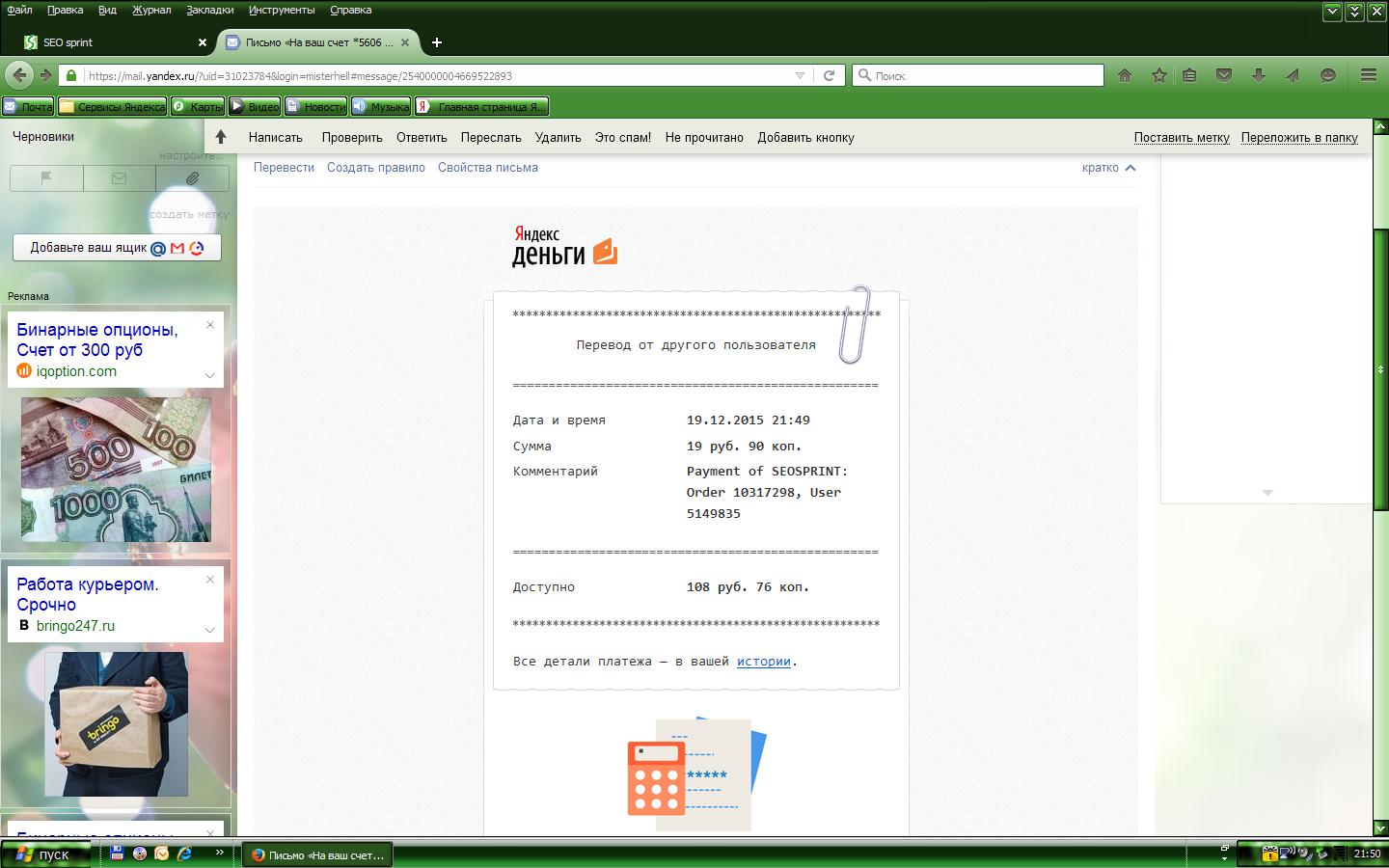
Task: Open the Справка menu
Action: coord(350,10)
